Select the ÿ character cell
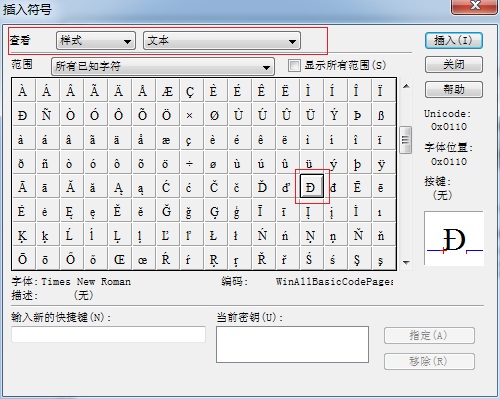Viewport: 500px width, 399px height. click(x=384, y=163)
